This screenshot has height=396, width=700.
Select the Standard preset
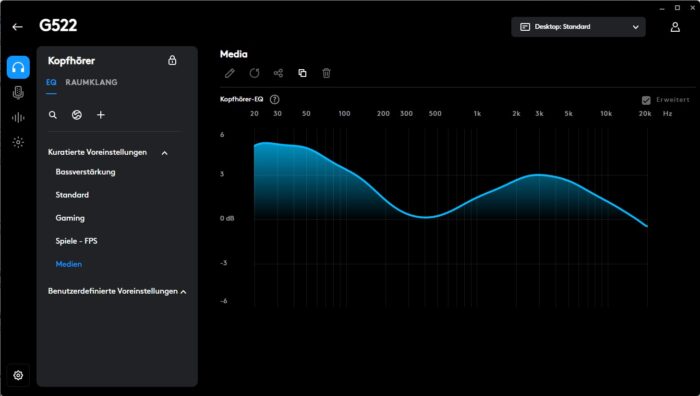pyautogui.click(x=72, y=195)
